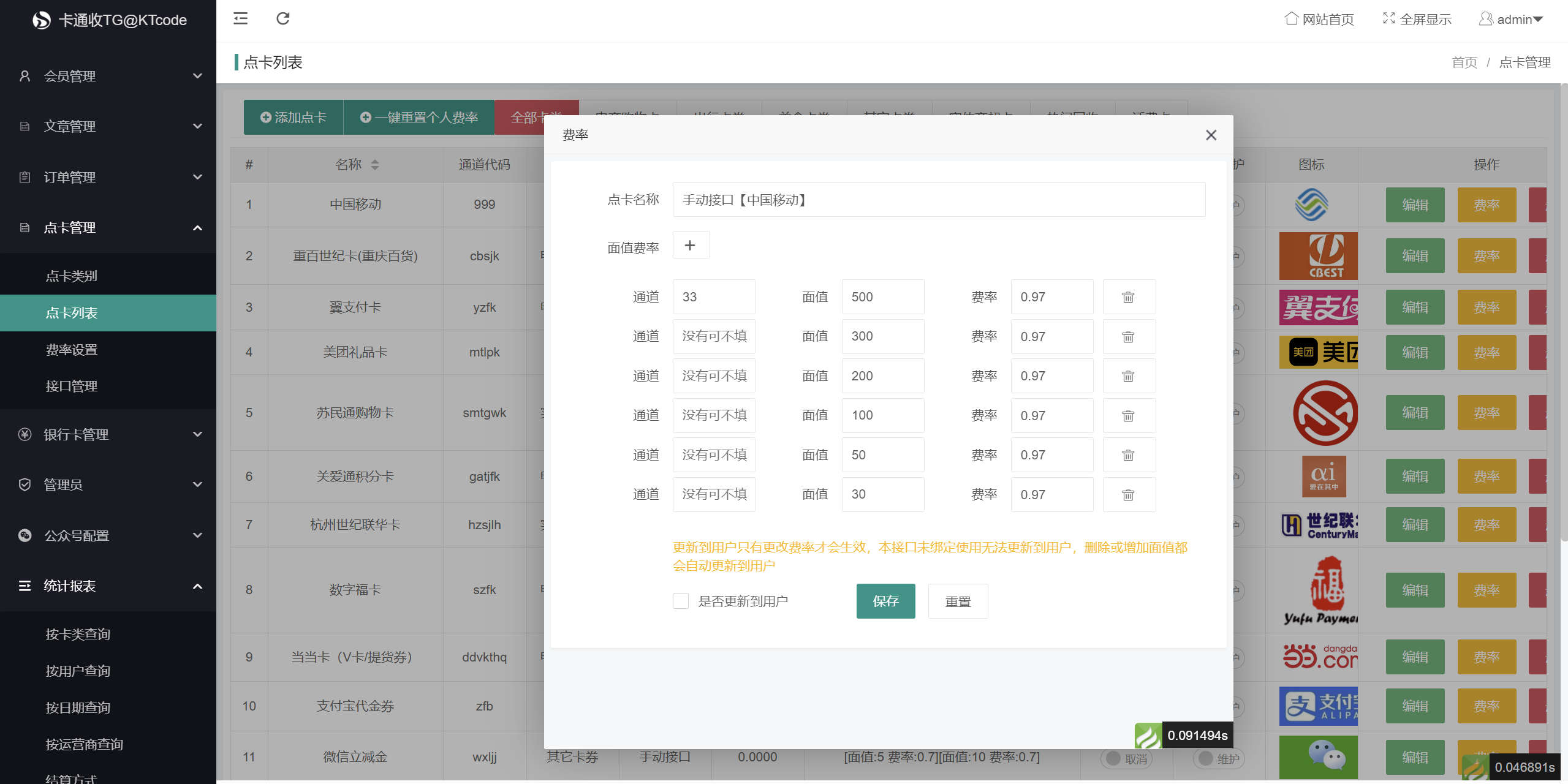
Task: Toggle the sidebar collapse menu icon
Action: (x=240, y=18)
